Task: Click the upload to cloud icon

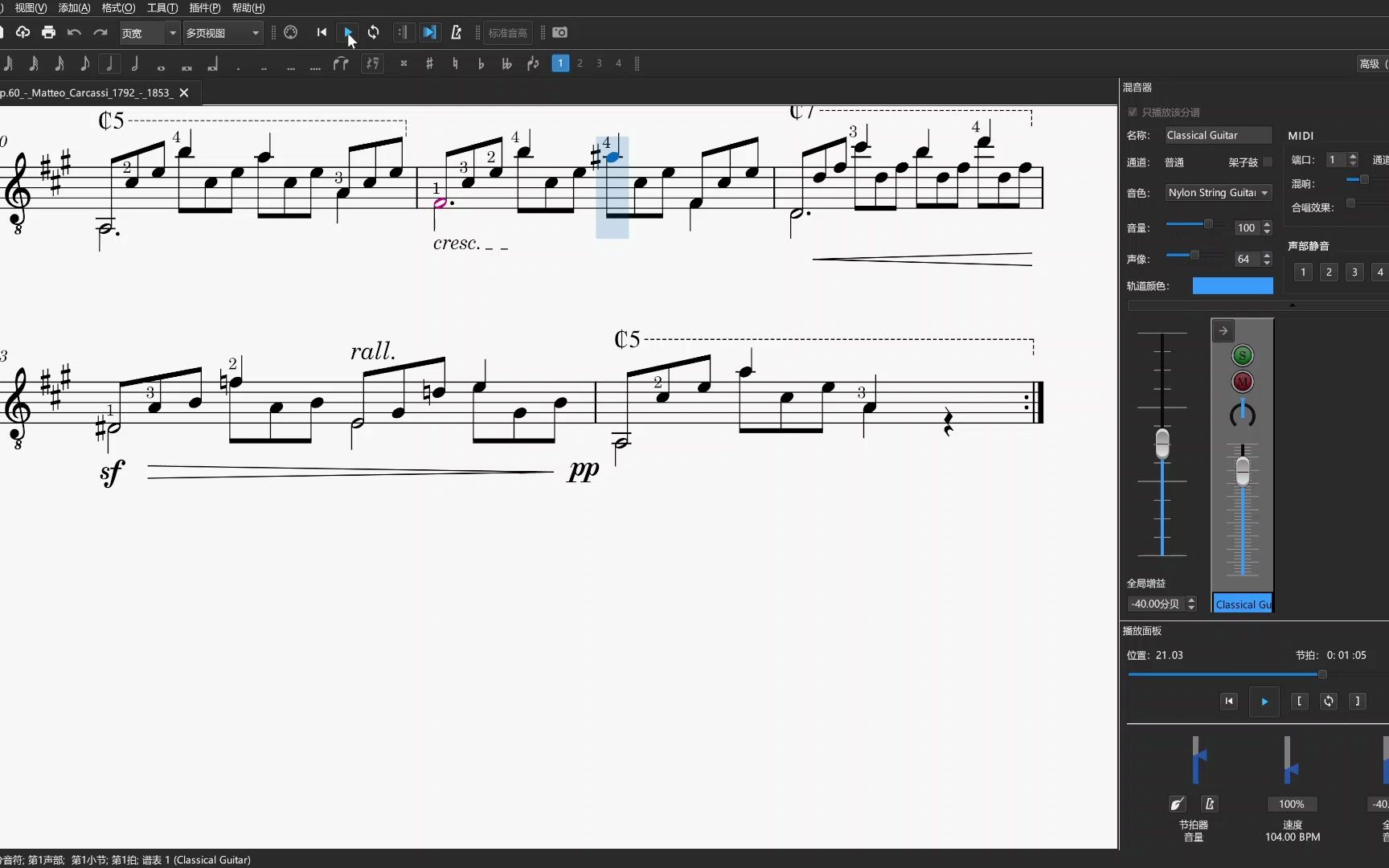Action: (23, 32)
